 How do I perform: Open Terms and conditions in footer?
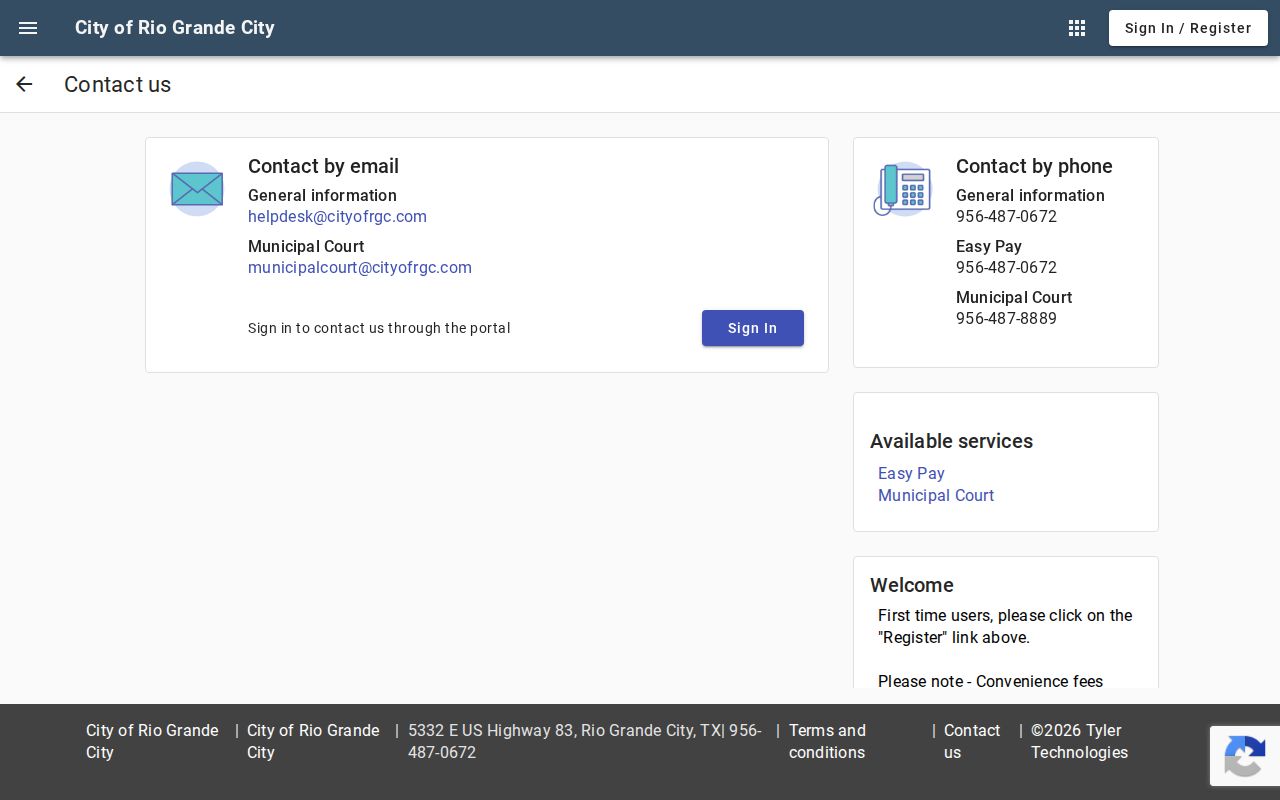827,742
